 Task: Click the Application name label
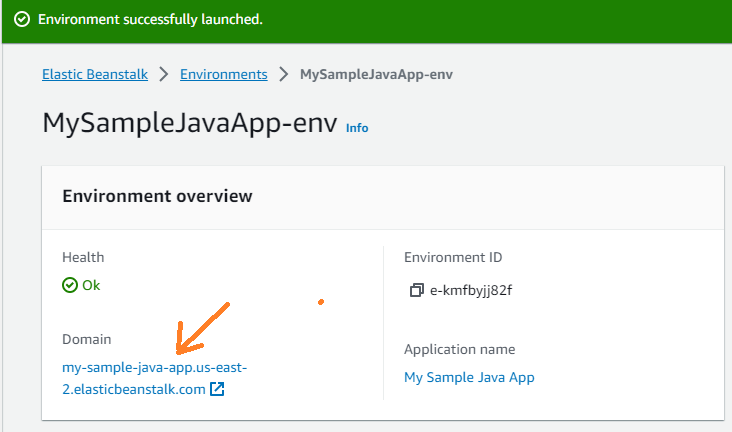coord(460,349)
